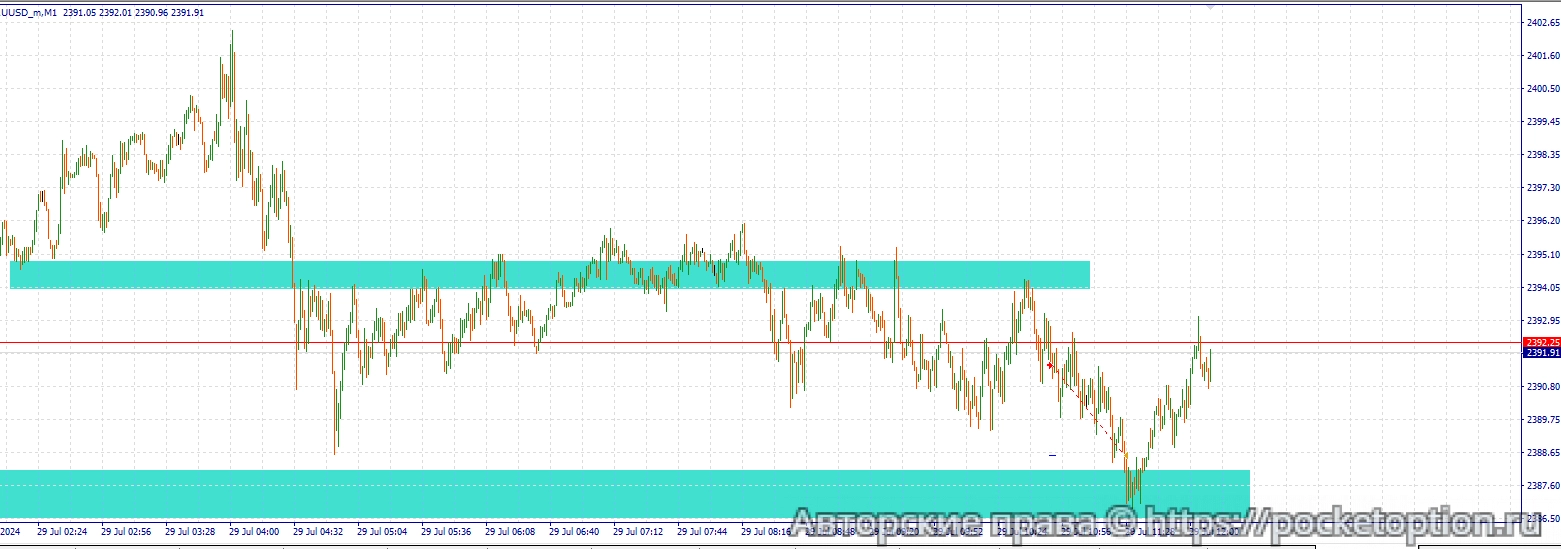Image resolution: width=1561 pixels, height=549 pixels.
Task: Click the 29 Jul 05:36 time label
Action: pyautogui.click(x=446, y=532)
